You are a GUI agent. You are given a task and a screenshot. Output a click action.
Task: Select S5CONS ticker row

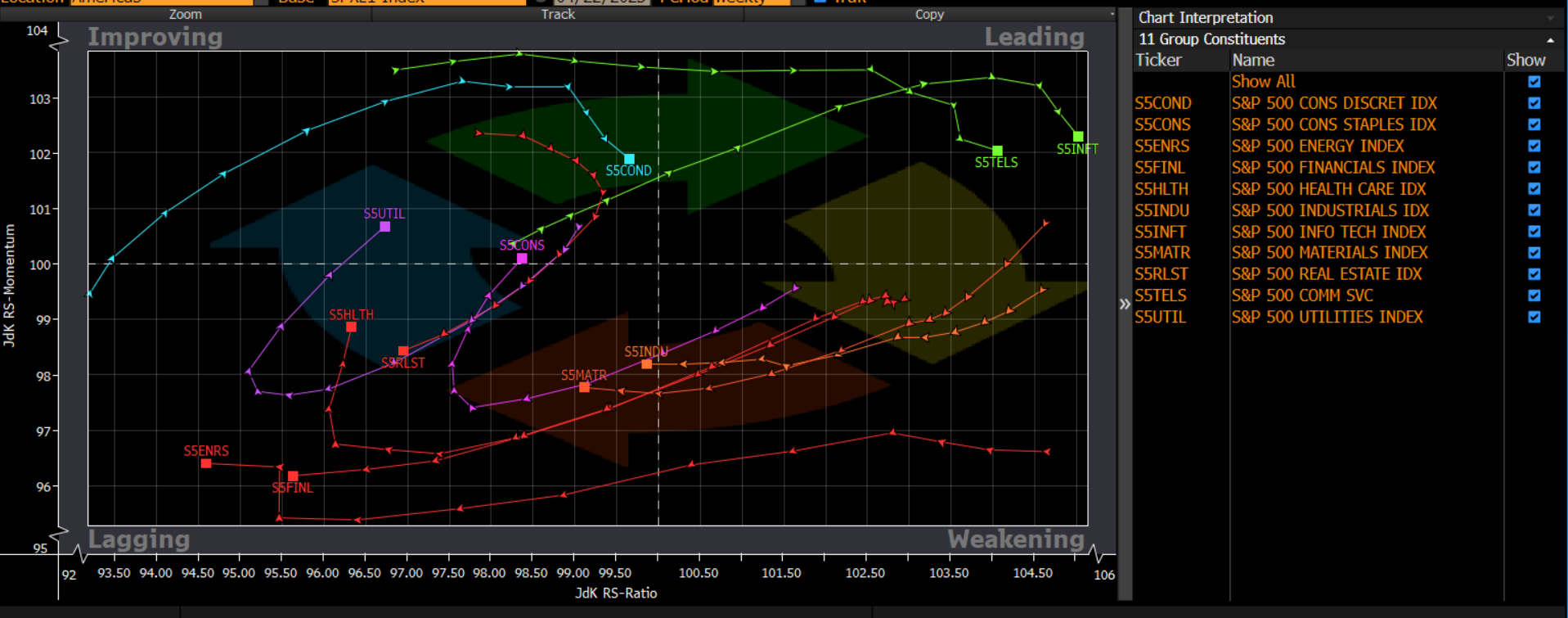tap(1162, 124)
